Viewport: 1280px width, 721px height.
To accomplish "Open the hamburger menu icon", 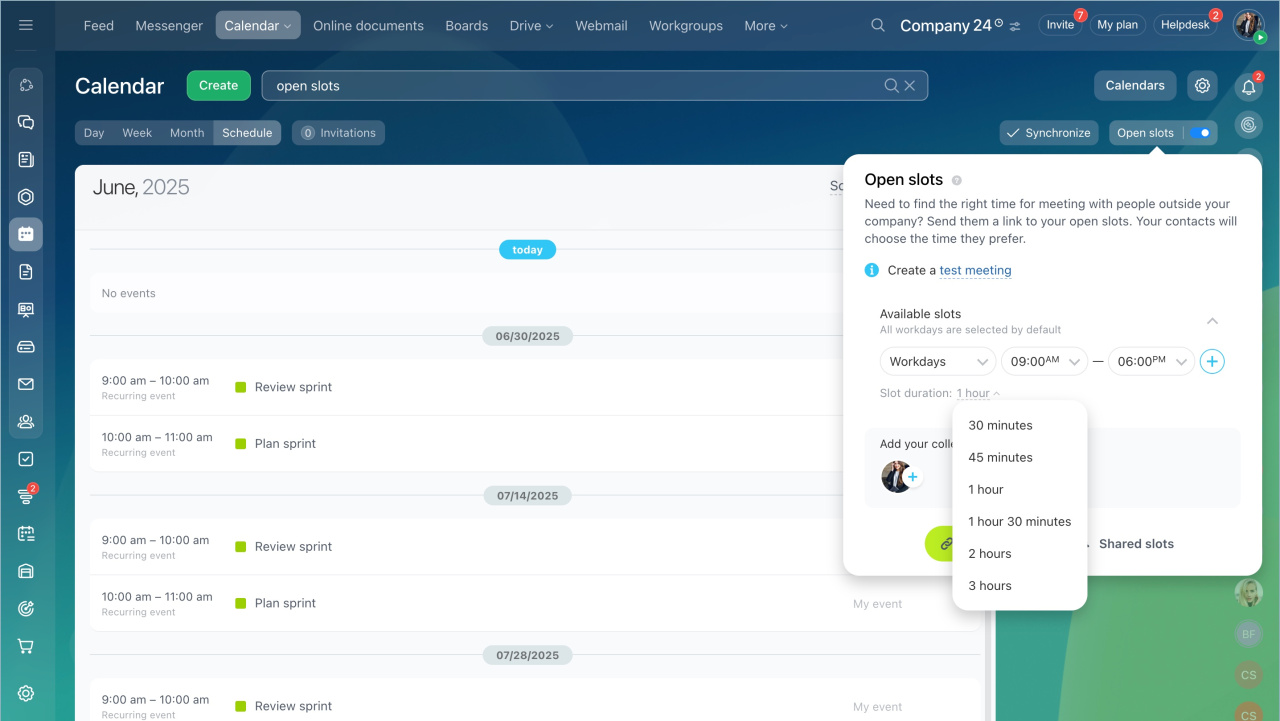I will [26, 25].
